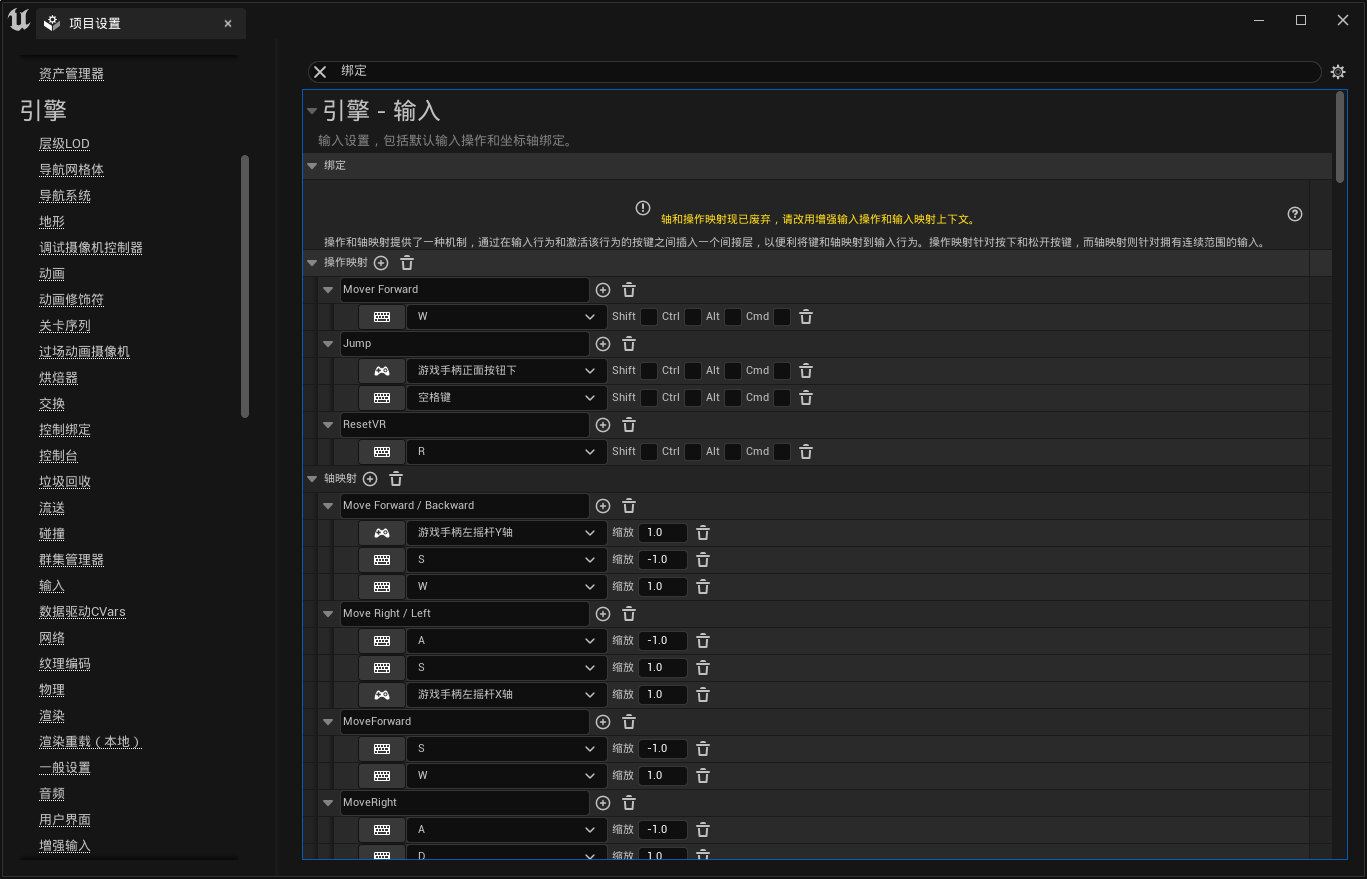Remove the 空格键 binding from Jump
Image resolution: width=1367 pixels, height=879 pixels.
pos(806,398)
